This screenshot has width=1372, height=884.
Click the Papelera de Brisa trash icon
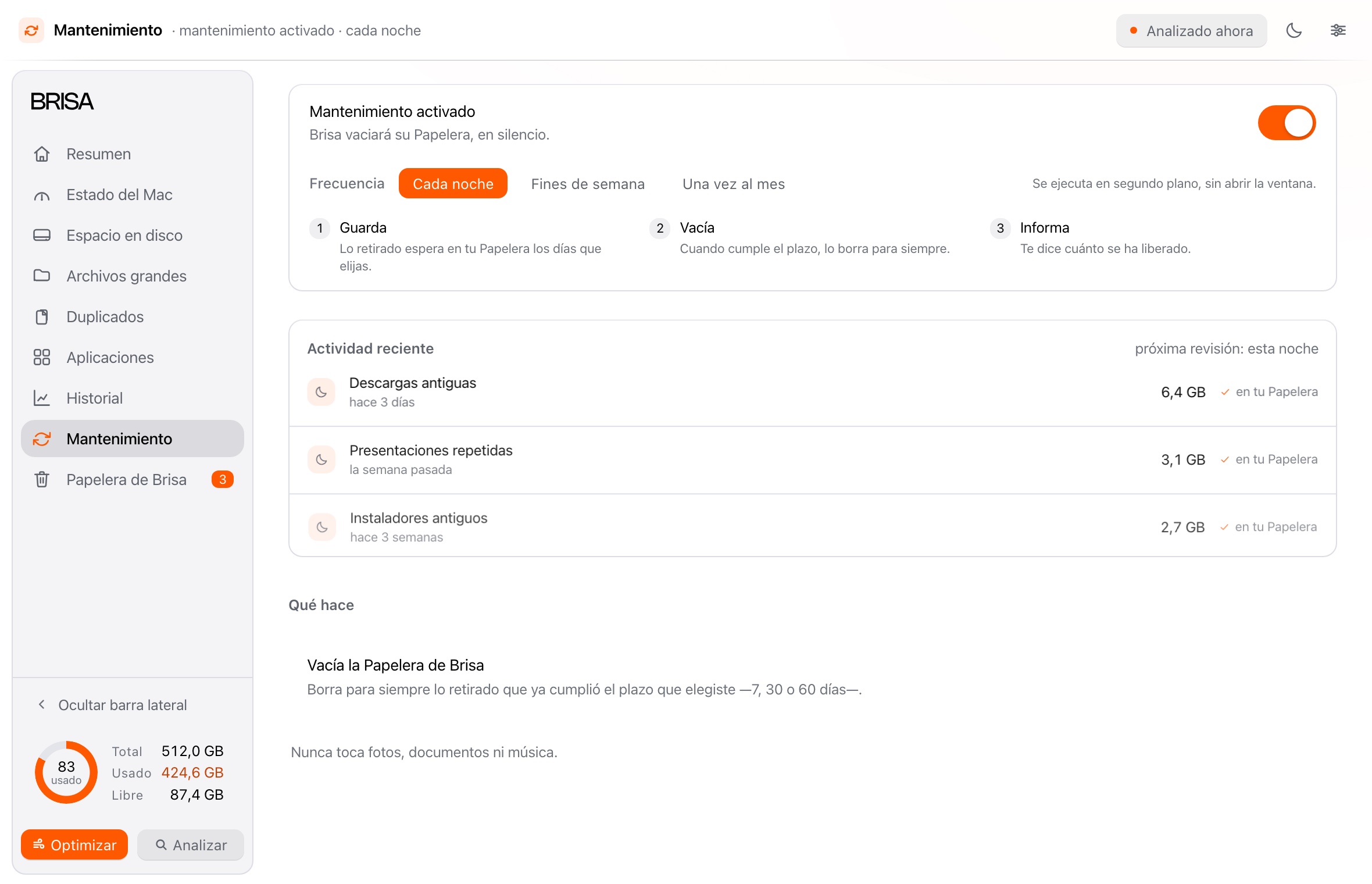click(42, 480)
